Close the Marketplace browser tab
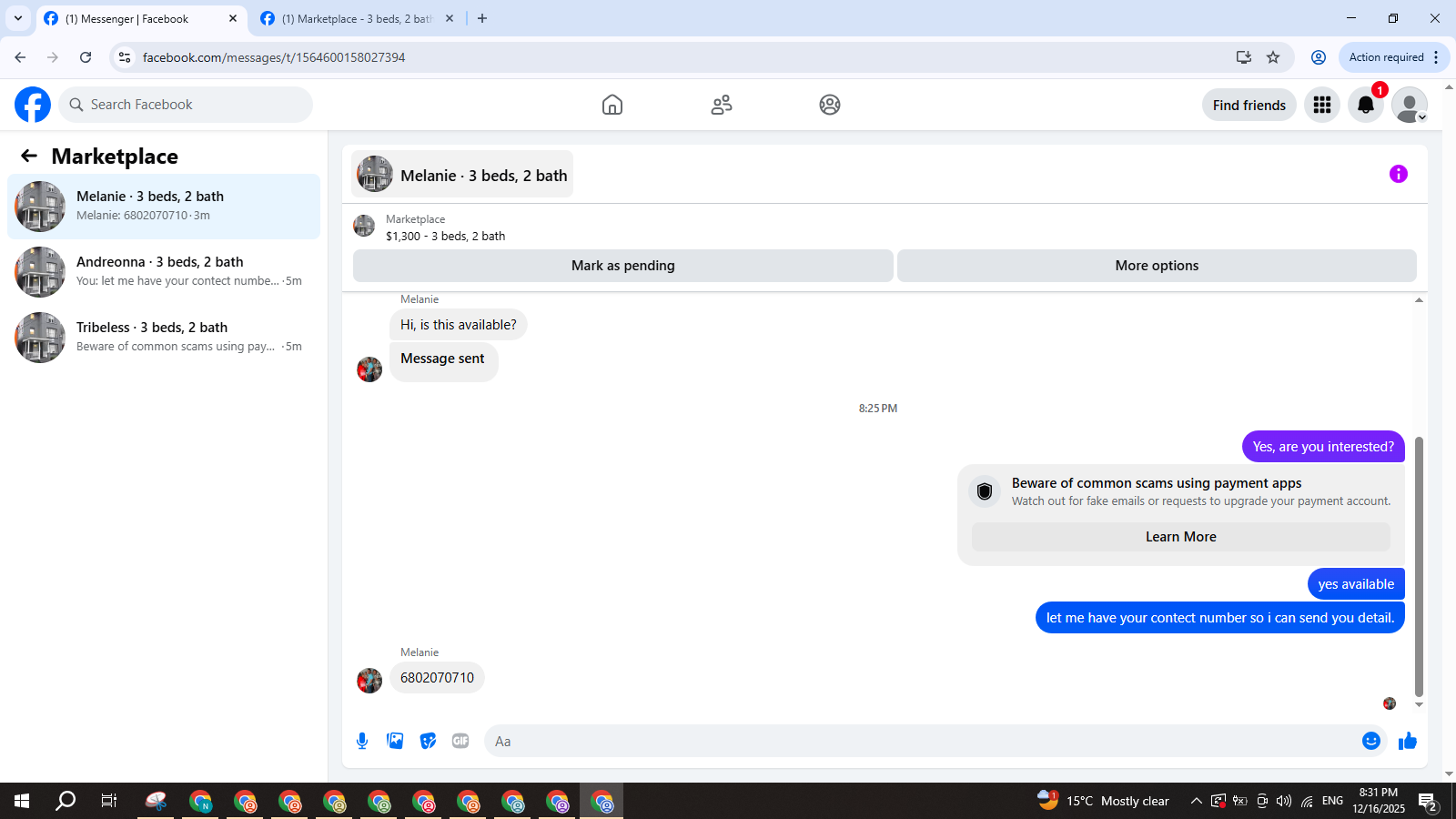The height and width of the screenshot is (819, 1456). point(450,18)
